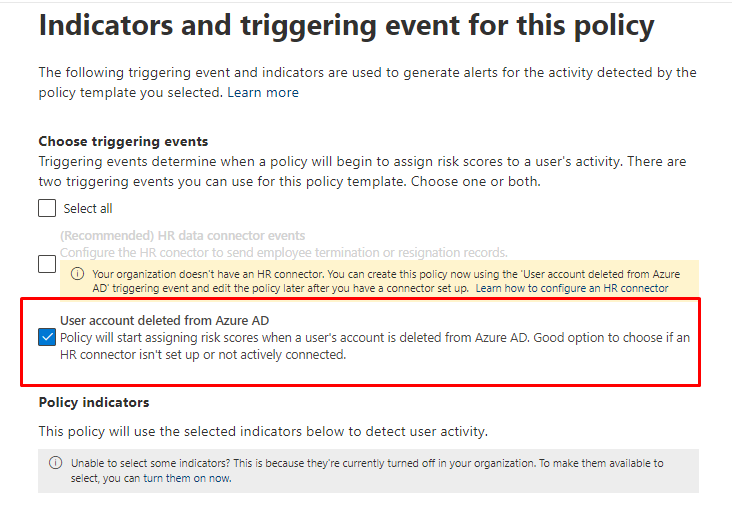Click the info icon beside 'Unable to select some indicators?'
The image size is (732, 510).
(x=55, y=464)
